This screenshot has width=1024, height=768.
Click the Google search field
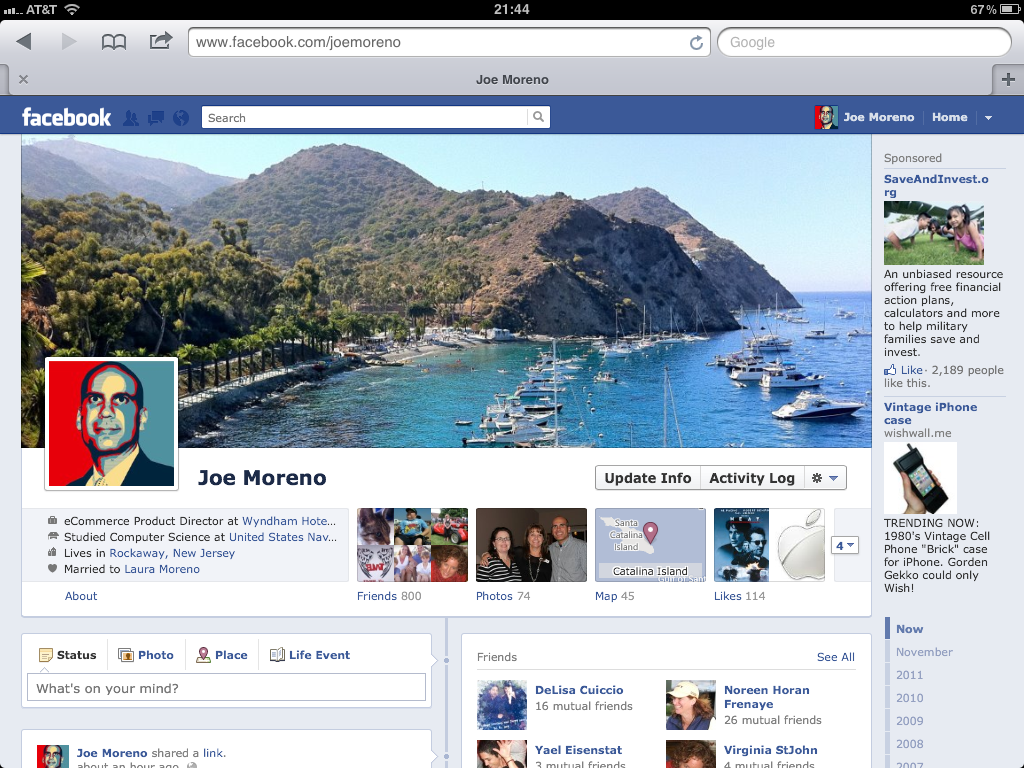[x=864, y=42]
